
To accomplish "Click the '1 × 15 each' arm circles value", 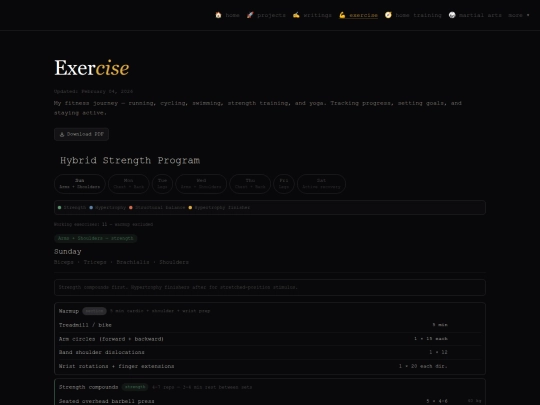I will click(431, 339).
